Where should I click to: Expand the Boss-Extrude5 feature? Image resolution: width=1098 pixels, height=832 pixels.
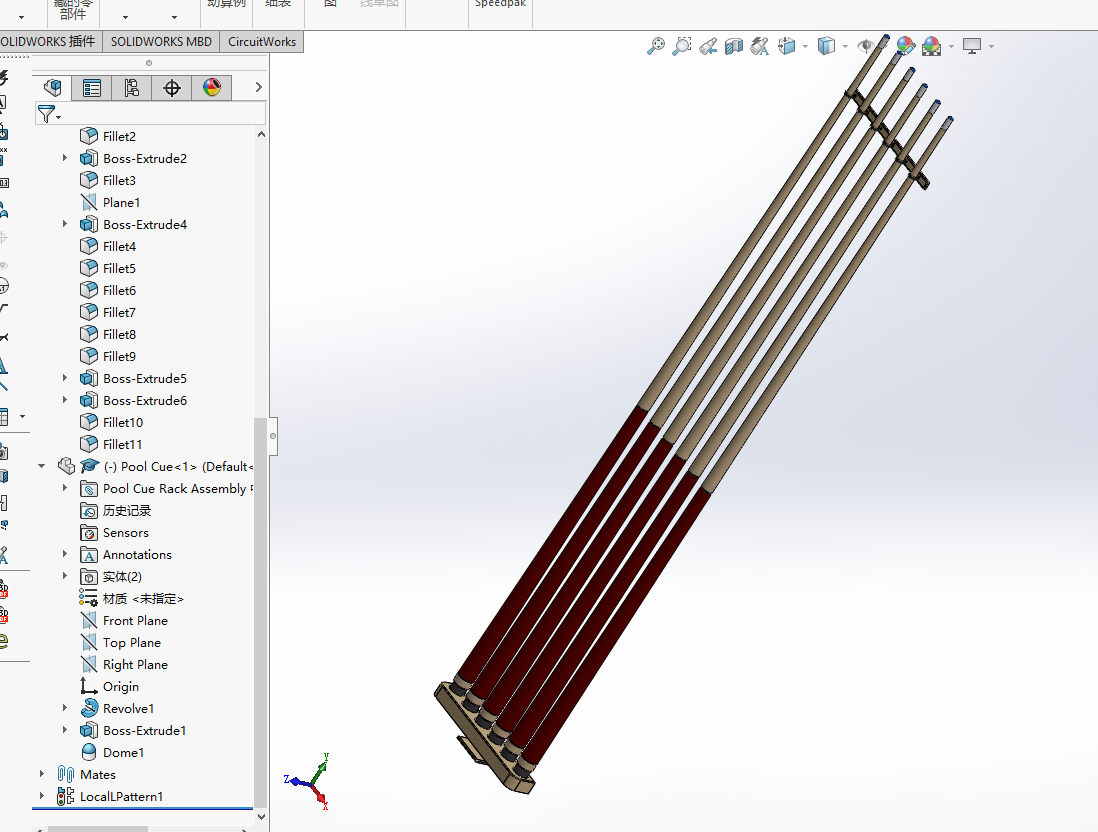(64, 378)
